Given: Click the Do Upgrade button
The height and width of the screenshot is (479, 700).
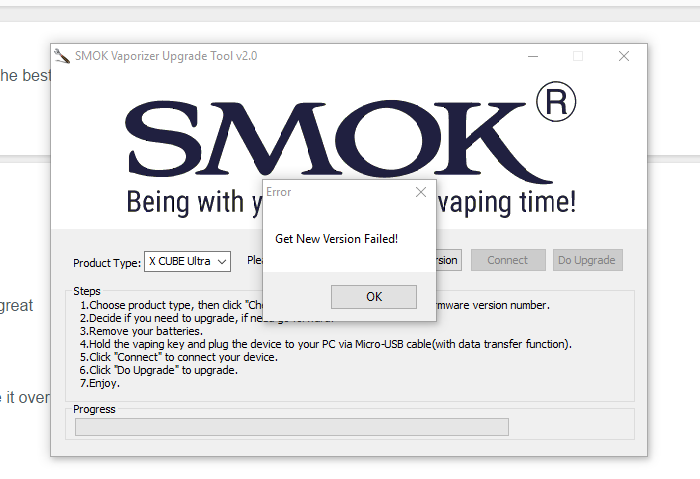Looking at the screenshot, I should coord(587,260).
